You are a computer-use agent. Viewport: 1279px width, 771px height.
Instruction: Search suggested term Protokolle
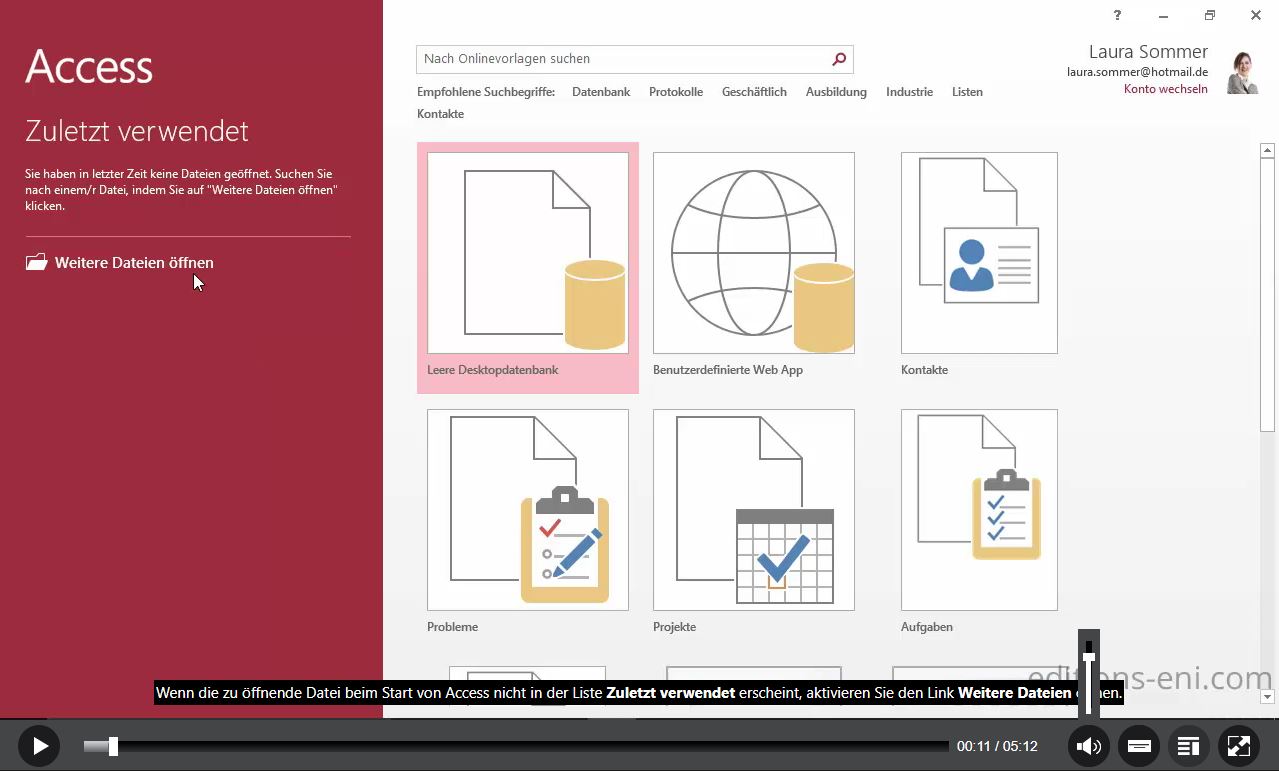click(676, 92)
